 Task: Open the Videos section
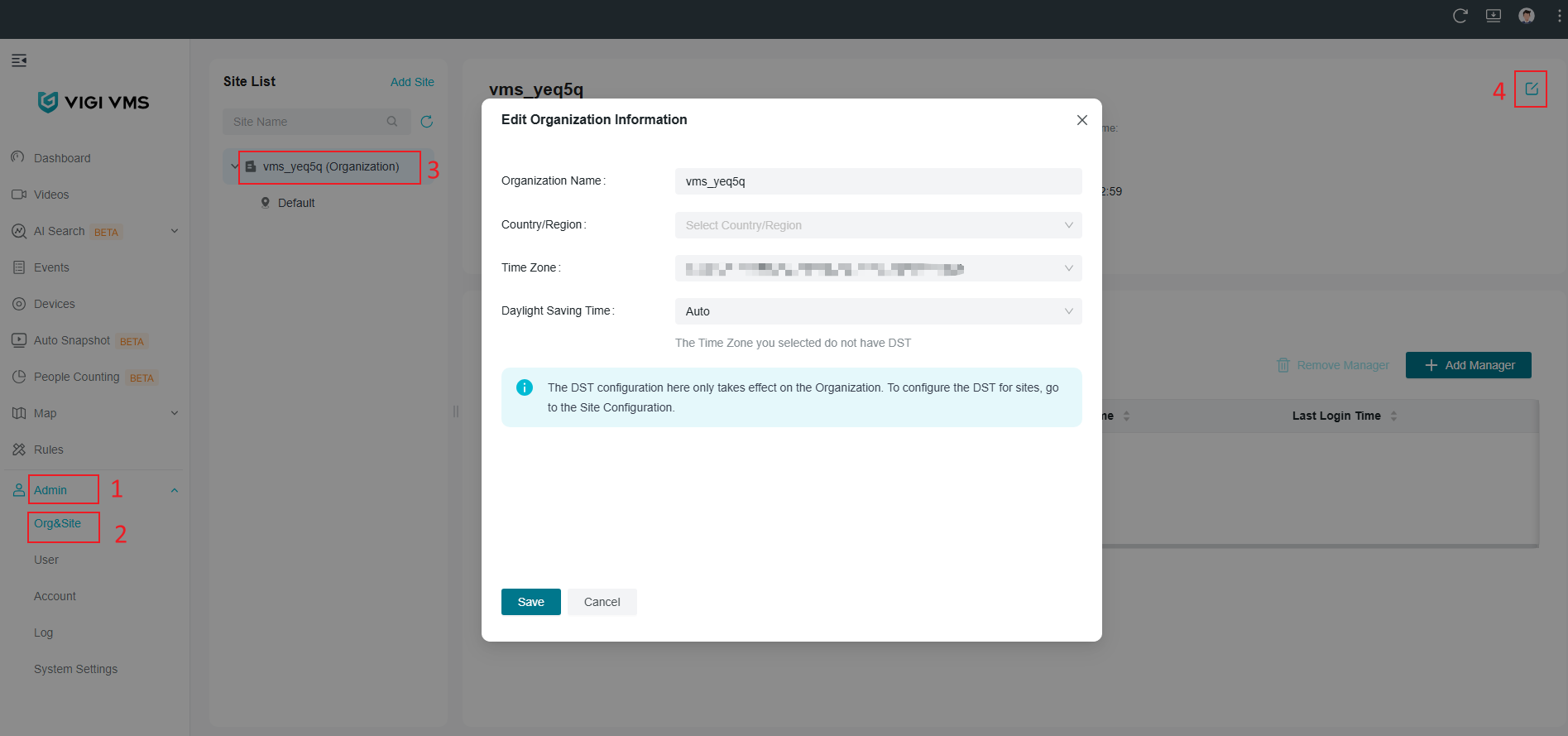click(x=51, y=195)
